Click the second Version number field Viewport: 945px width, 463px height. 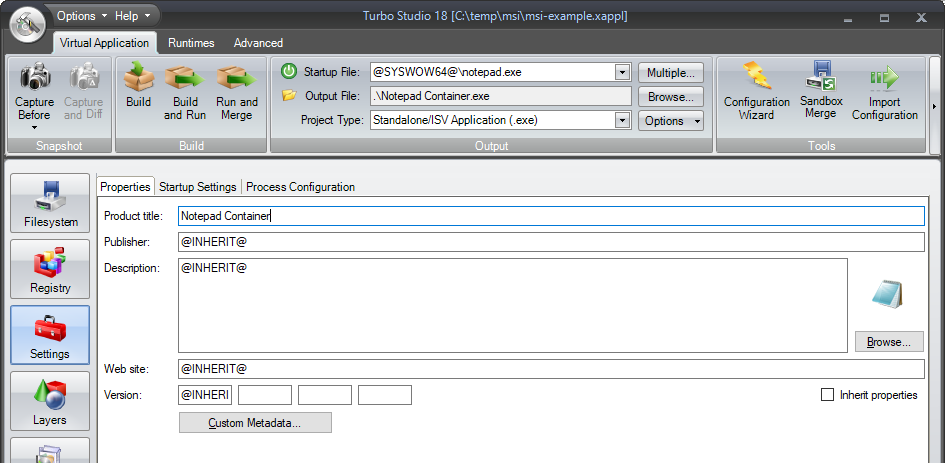point(265,395)
